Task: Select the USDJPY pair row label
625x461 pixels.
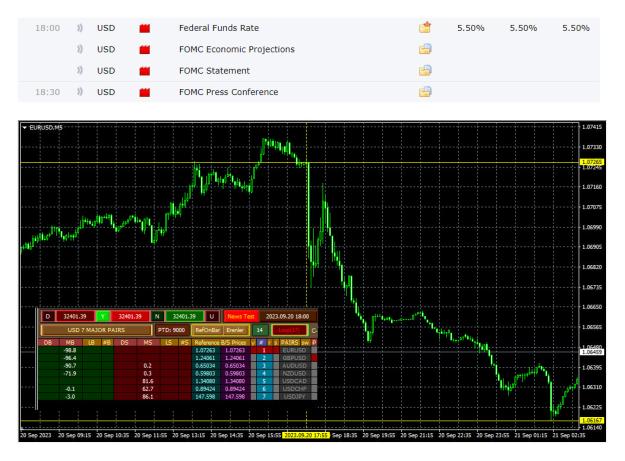Action: 294,396
